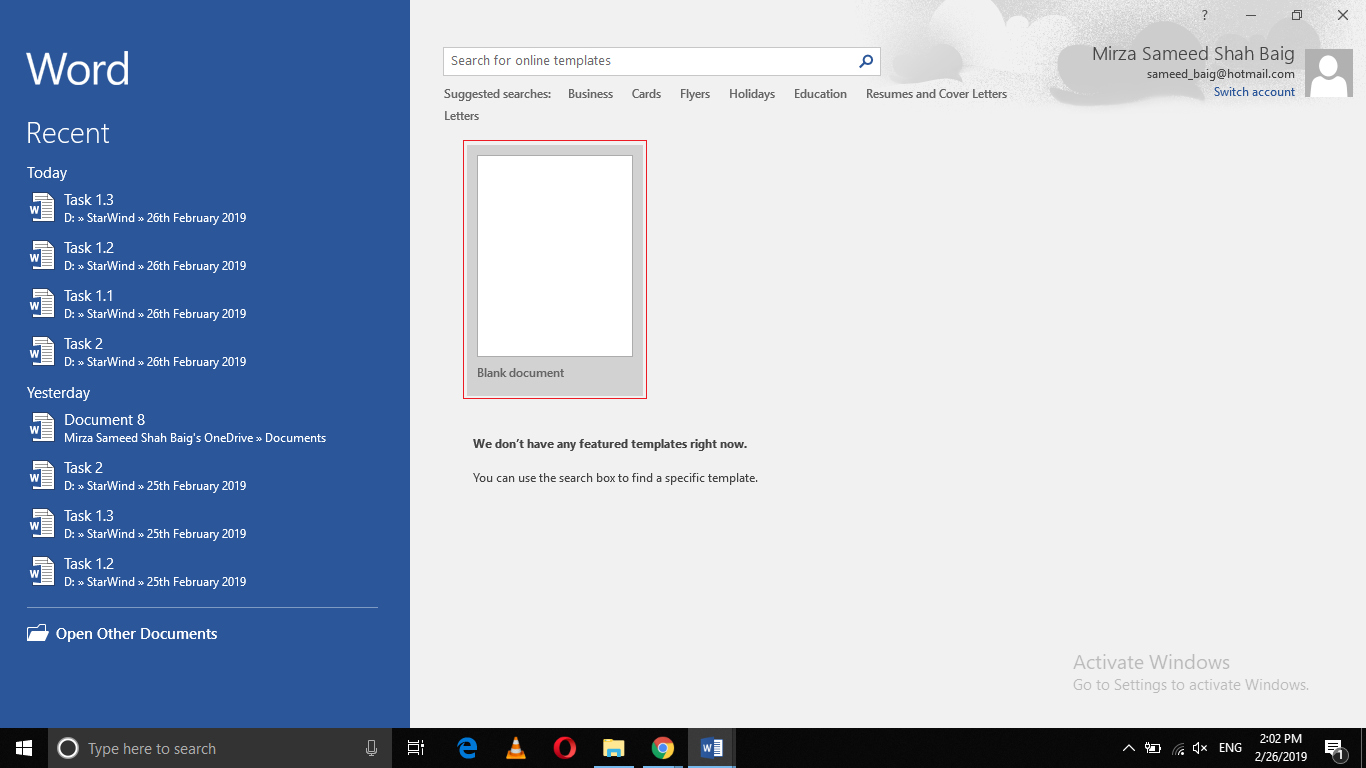Select the Letters suggested search
1366x768 pixels.
tap(461, 116)
